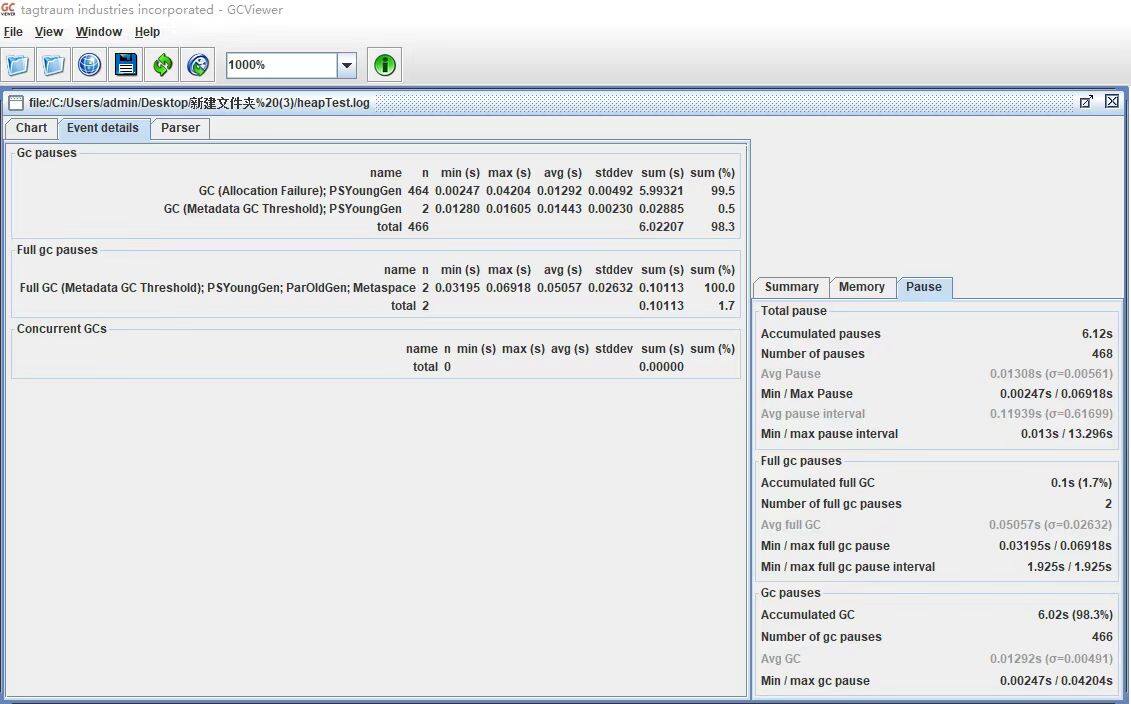Close the heapTest.log internal frame

point(1112,102)
